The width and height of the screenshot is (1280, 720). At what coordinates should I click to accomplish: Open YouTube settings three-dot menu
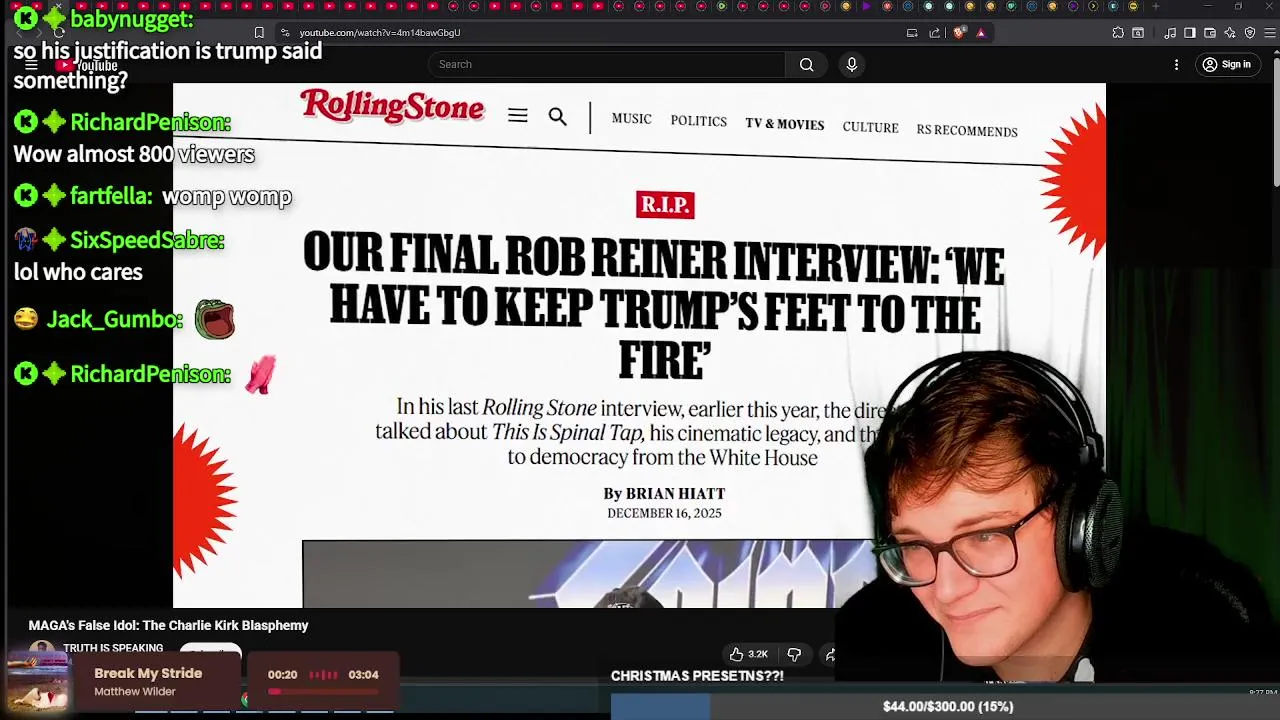click(1176, 64)
